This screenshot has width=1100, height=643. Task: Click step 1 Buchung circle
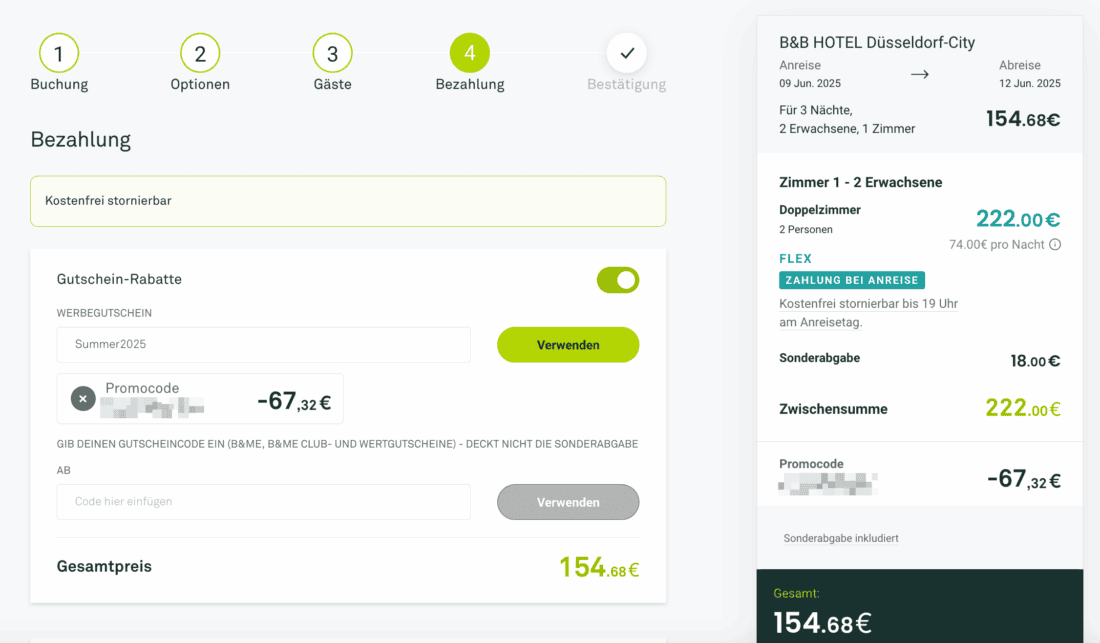[x=59, y=54]
